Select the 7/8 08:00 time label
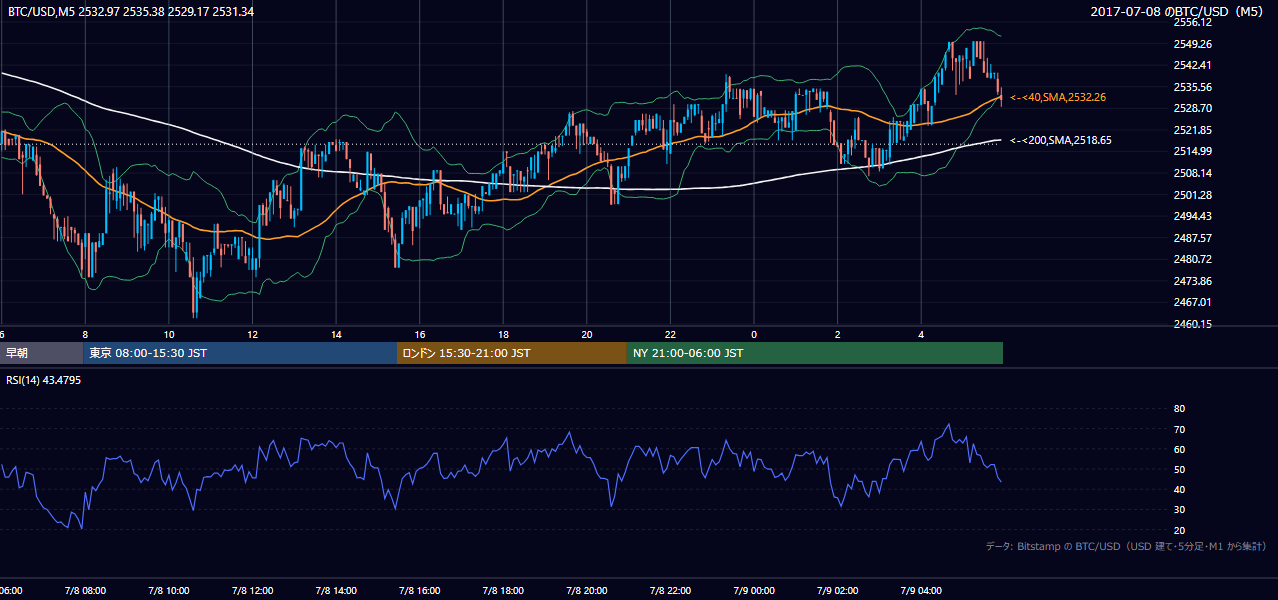Viewport: 1278px width, 600px height. pyautogui.click(x=85, y=591)
